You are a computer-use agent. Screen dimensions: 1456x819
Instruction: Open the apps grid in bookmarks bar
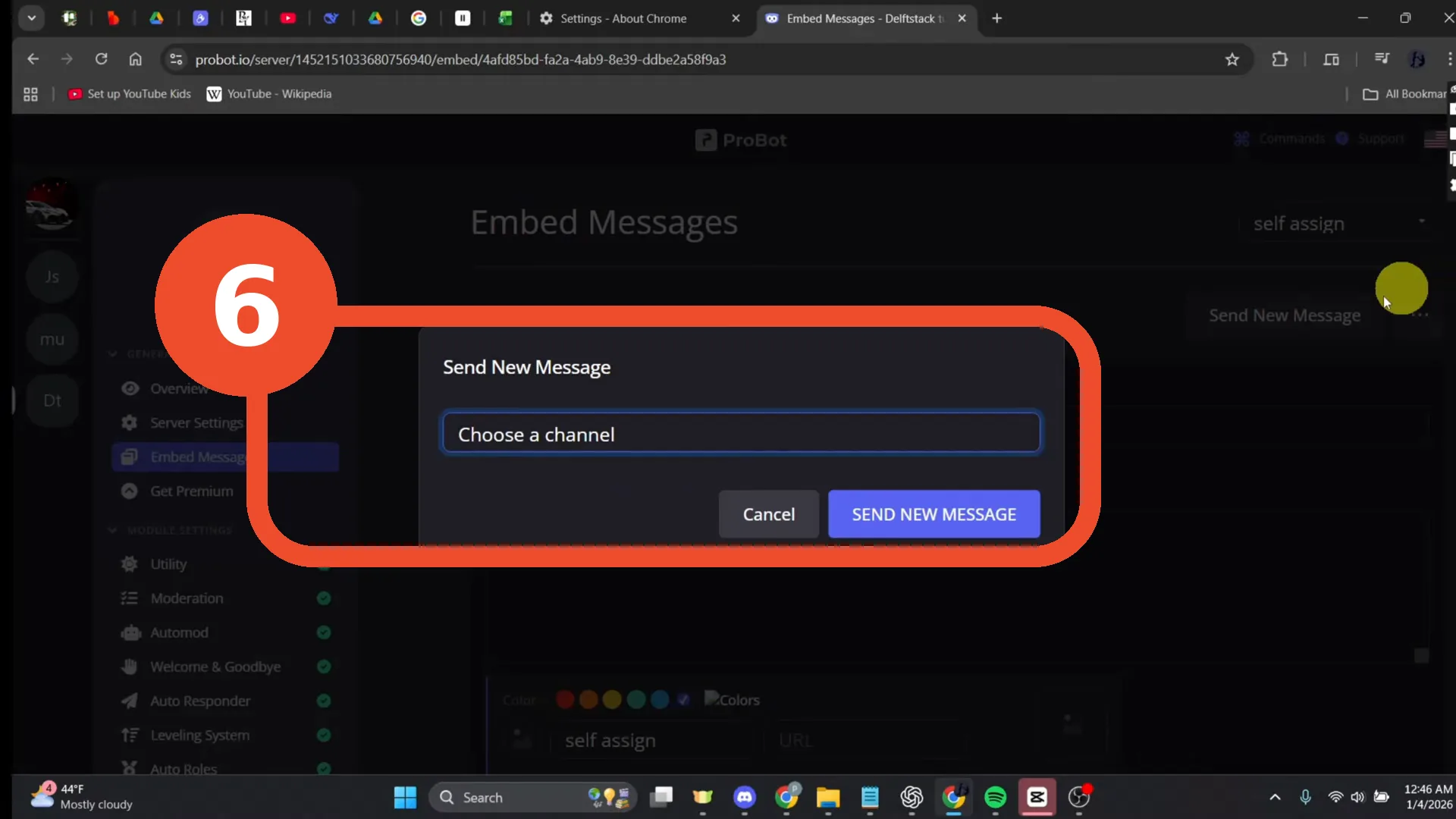click(x=30, y=94)
